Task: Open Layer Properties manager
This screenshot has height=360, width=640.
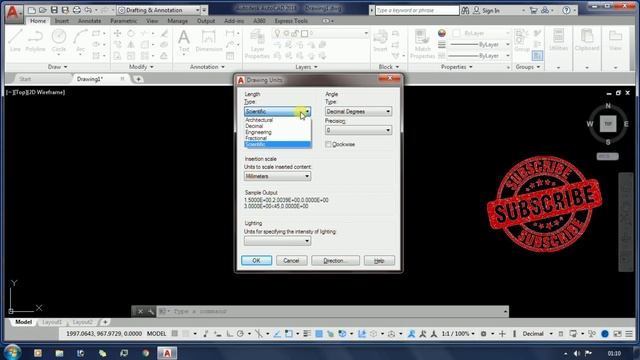Action: click(x=258, y=44)
